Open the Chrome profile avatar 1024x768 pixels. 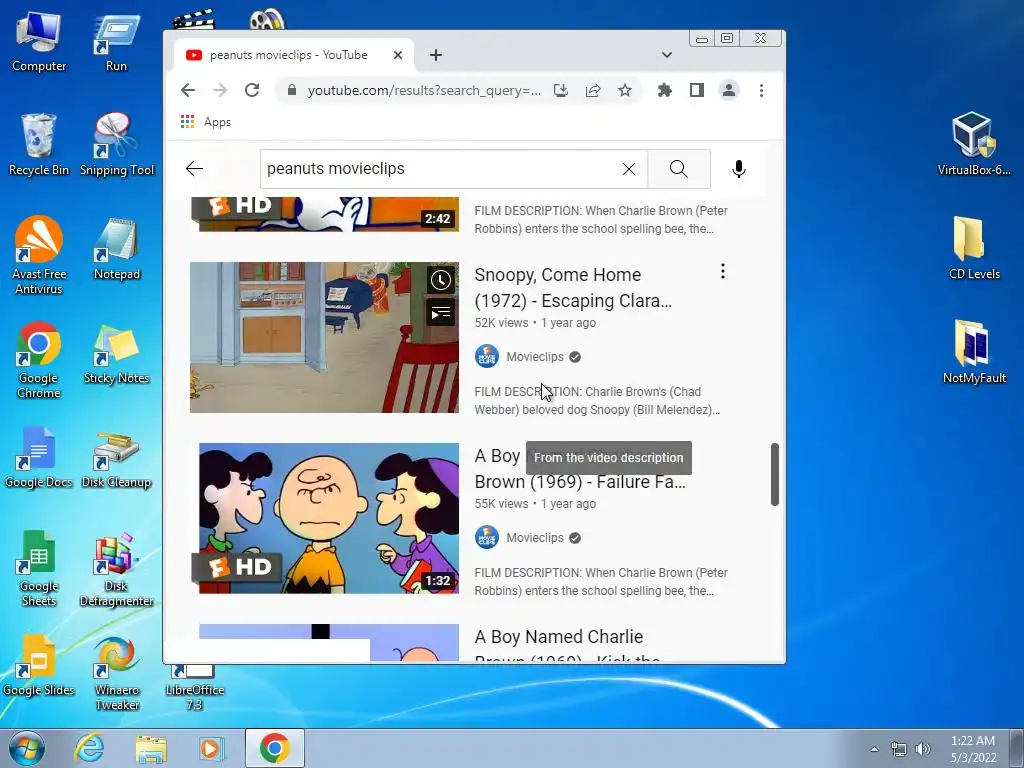point(729,90)
